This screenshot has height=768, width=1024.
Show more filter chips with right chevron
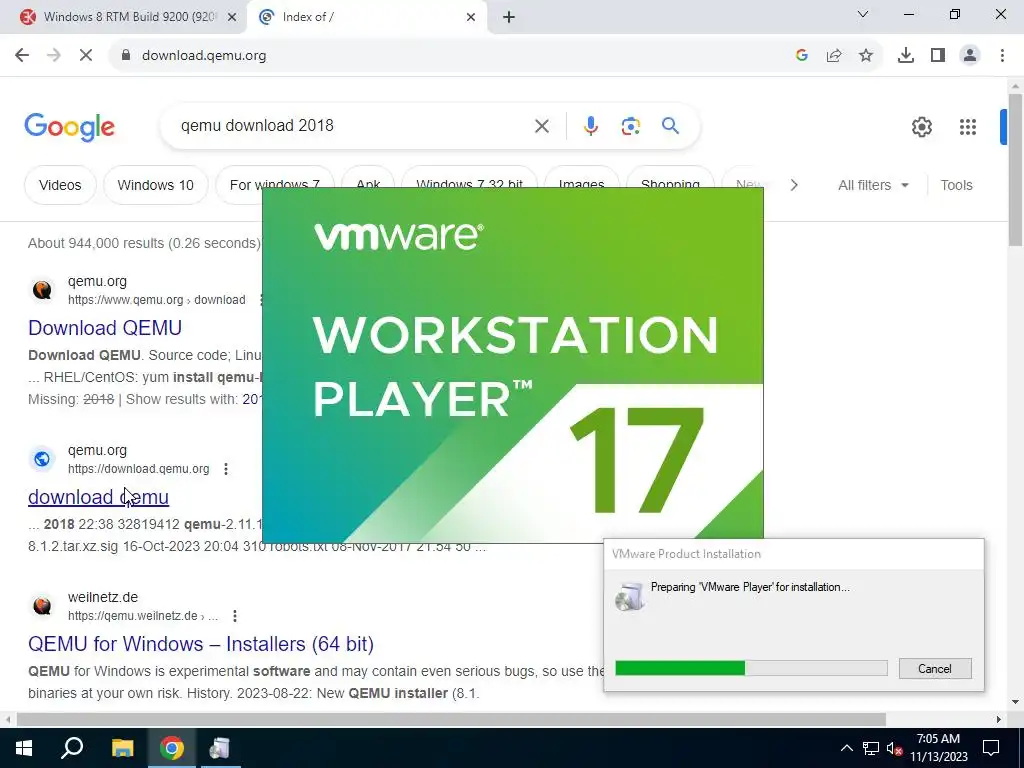click(x=793, y=185)
